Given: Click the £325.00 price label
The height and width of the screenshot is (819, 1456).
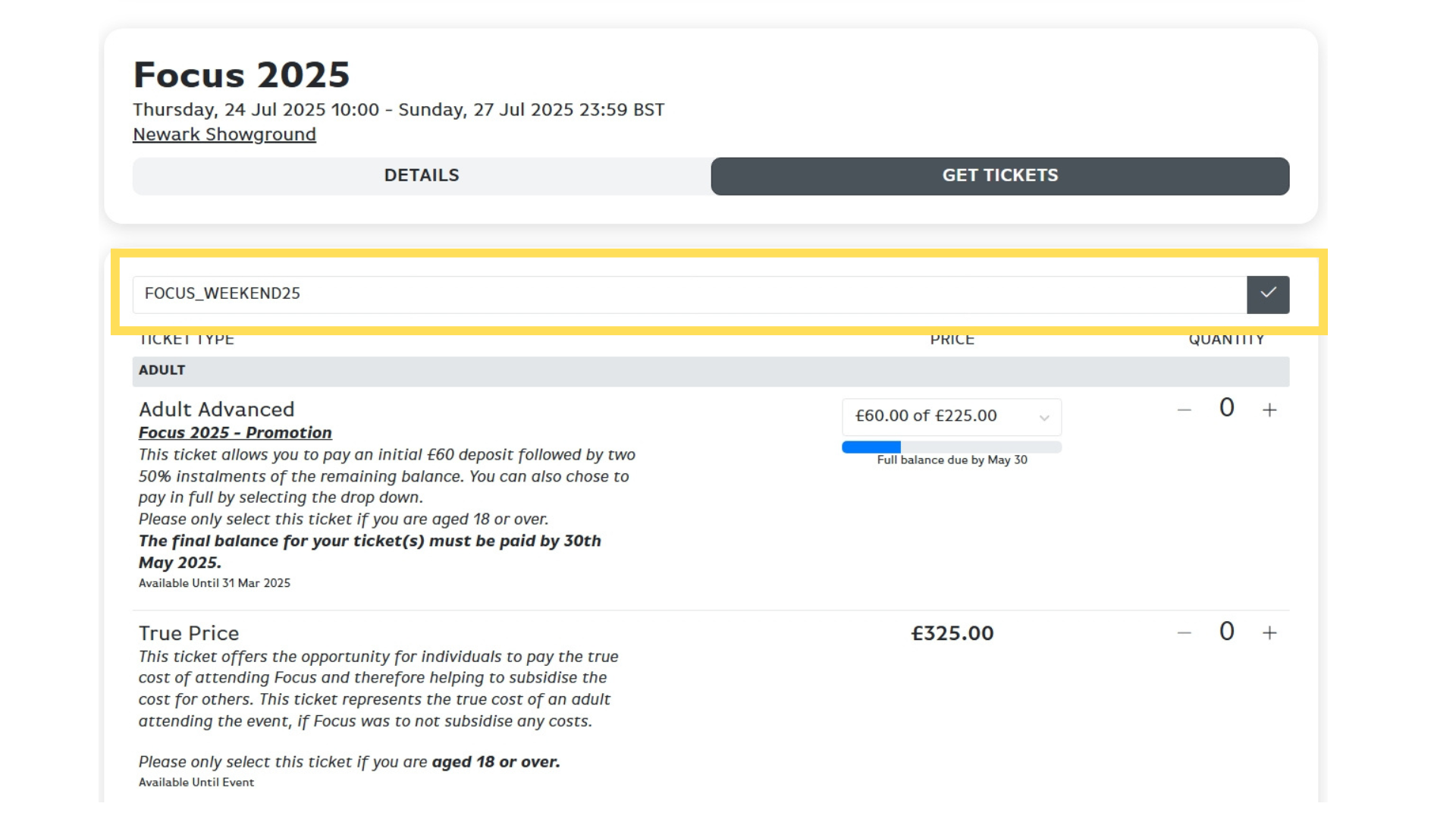Looking at the screenshot, I should point(952,633).
